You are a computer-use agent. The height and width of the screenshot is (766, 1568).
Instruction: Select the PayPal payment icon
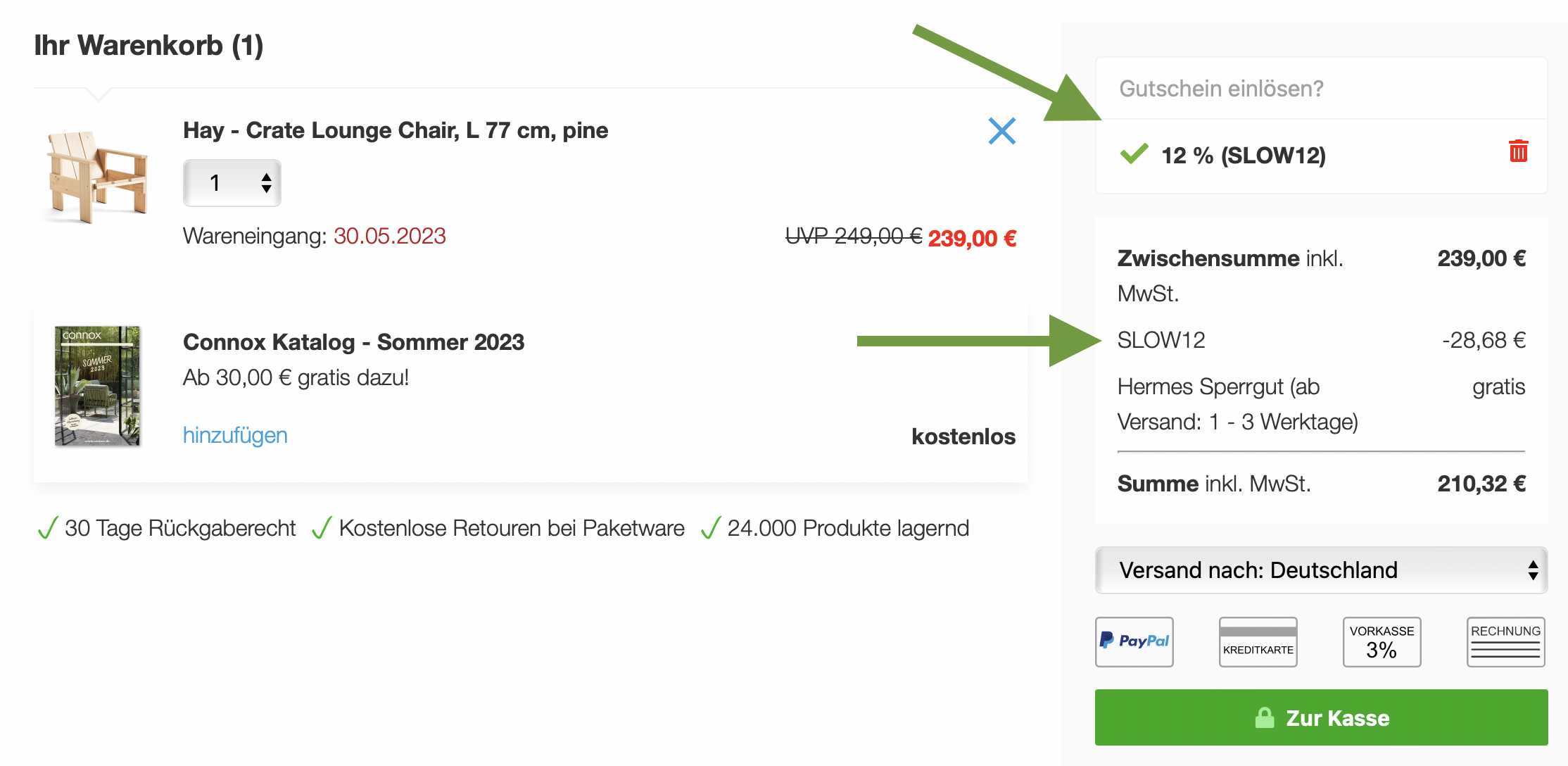tap(1134, 641)
